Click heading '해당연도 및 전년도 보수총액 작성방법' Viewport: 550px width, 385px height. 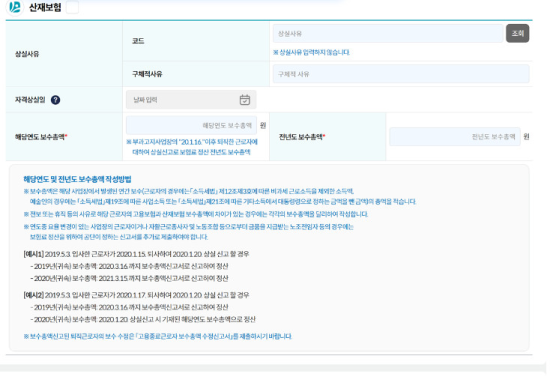(x=78, y=179)
